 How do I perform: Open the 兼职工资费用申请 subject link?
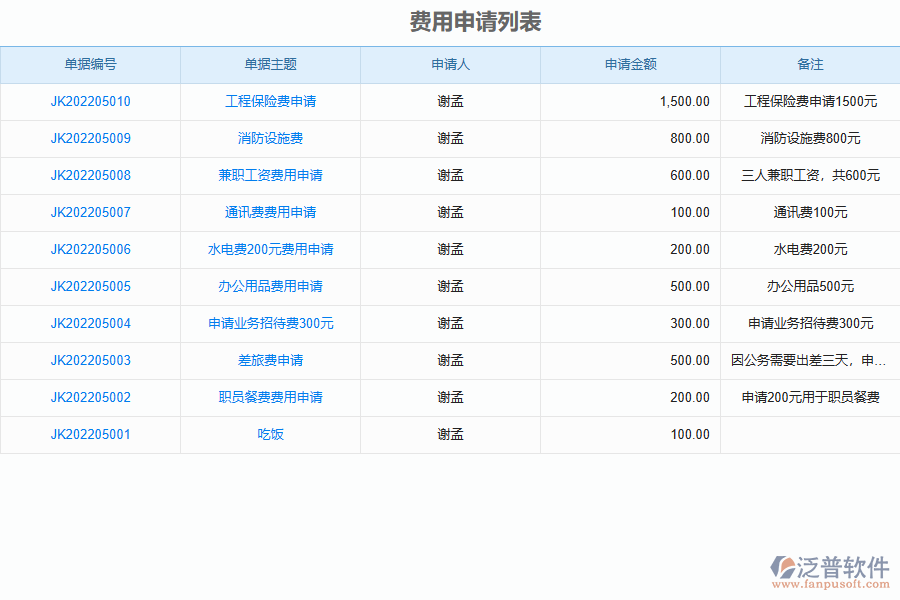click(270, 176)
